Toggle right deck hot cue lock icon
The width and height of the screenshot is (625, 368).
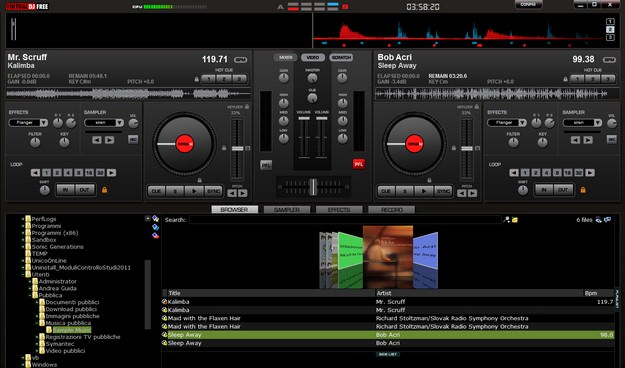point(565,79)
